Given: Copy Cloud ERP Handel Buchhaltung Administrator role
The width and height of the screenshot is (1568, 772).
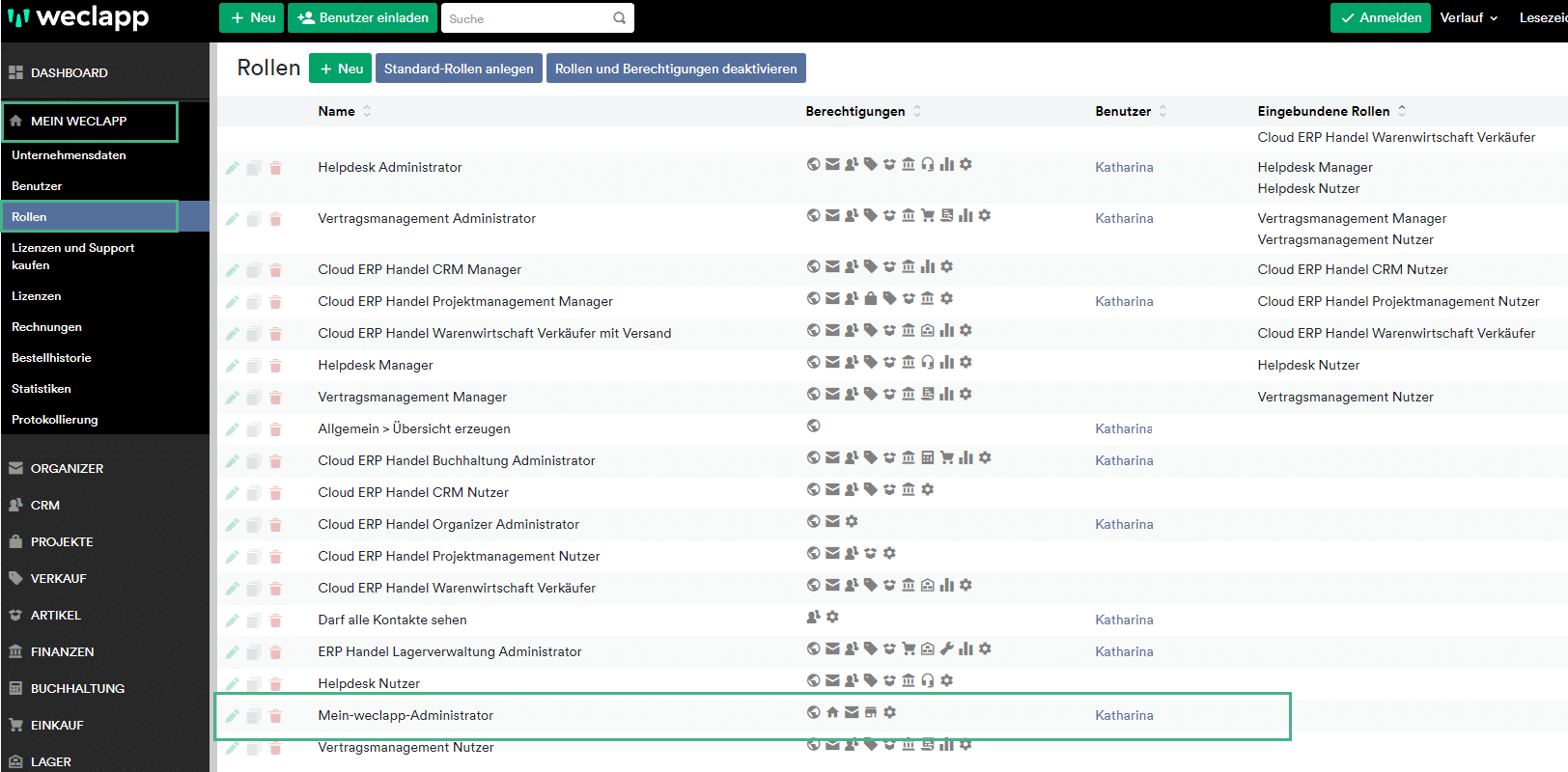Looking at the screenshot, I should coord(254,461).
